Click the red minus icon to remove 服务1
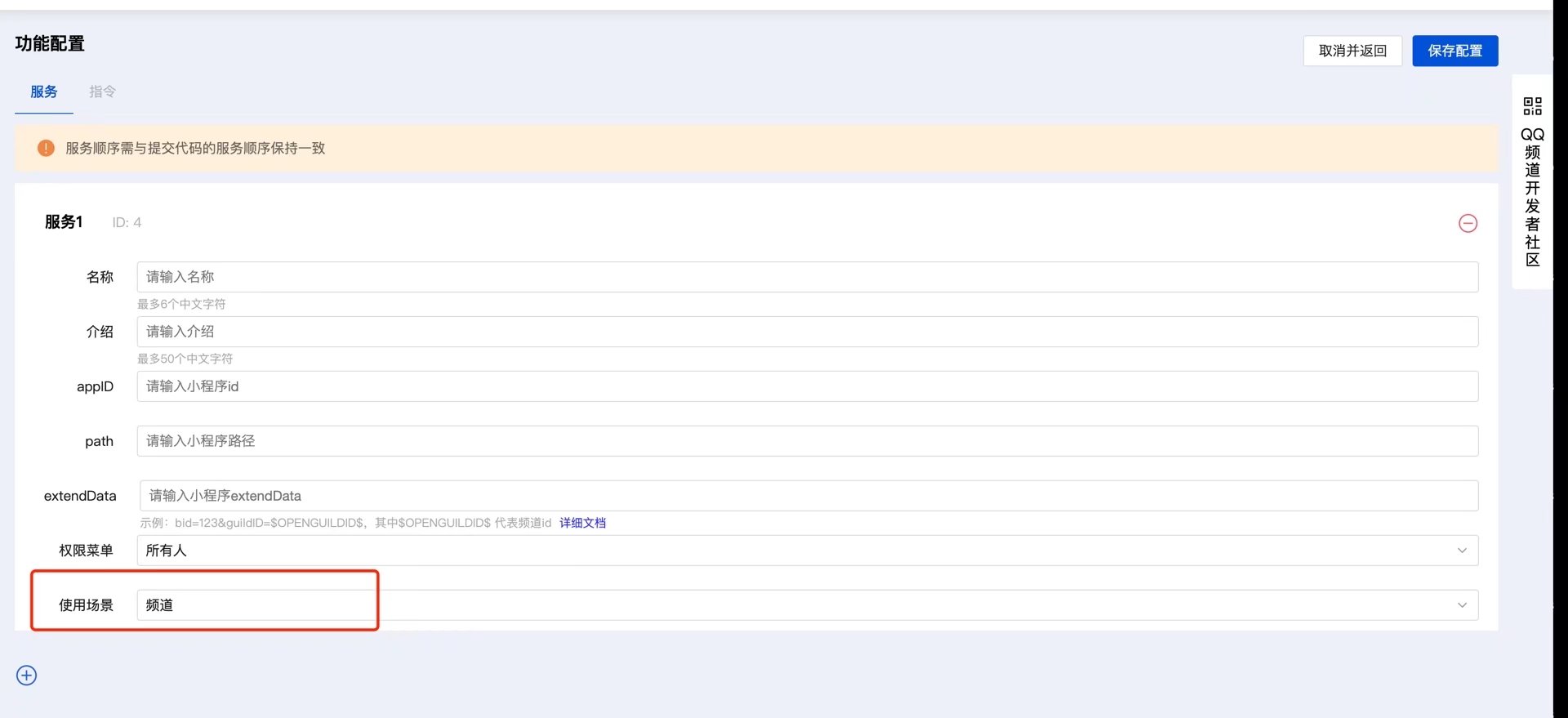The height and width of the screenshot is (718, 1568). (x=1468, y=223)
